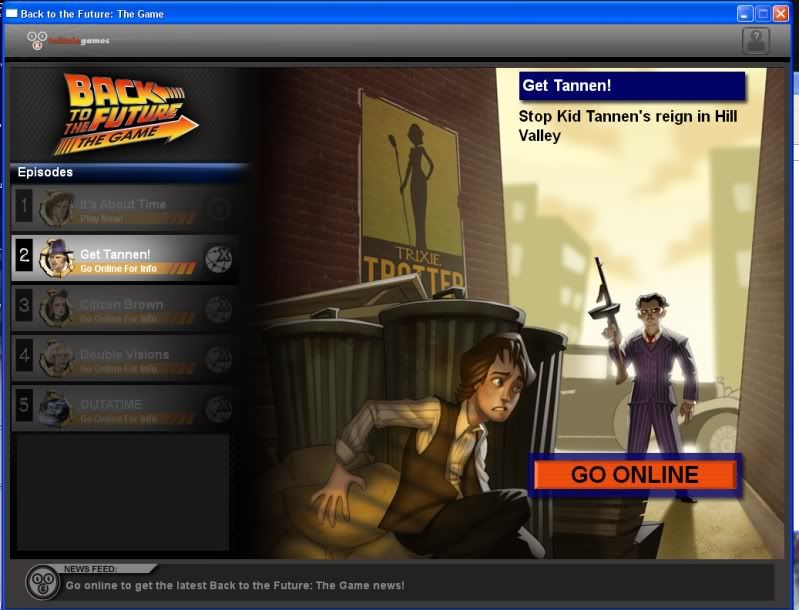Click the globe icon on OUTATIME row
The height and width of the screenshot is (610, 799).
pos(219,409)
